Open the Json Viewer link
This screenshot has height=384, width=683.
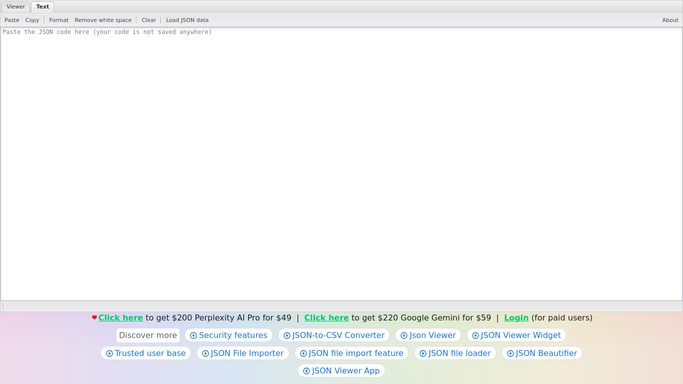click(428, 335)
